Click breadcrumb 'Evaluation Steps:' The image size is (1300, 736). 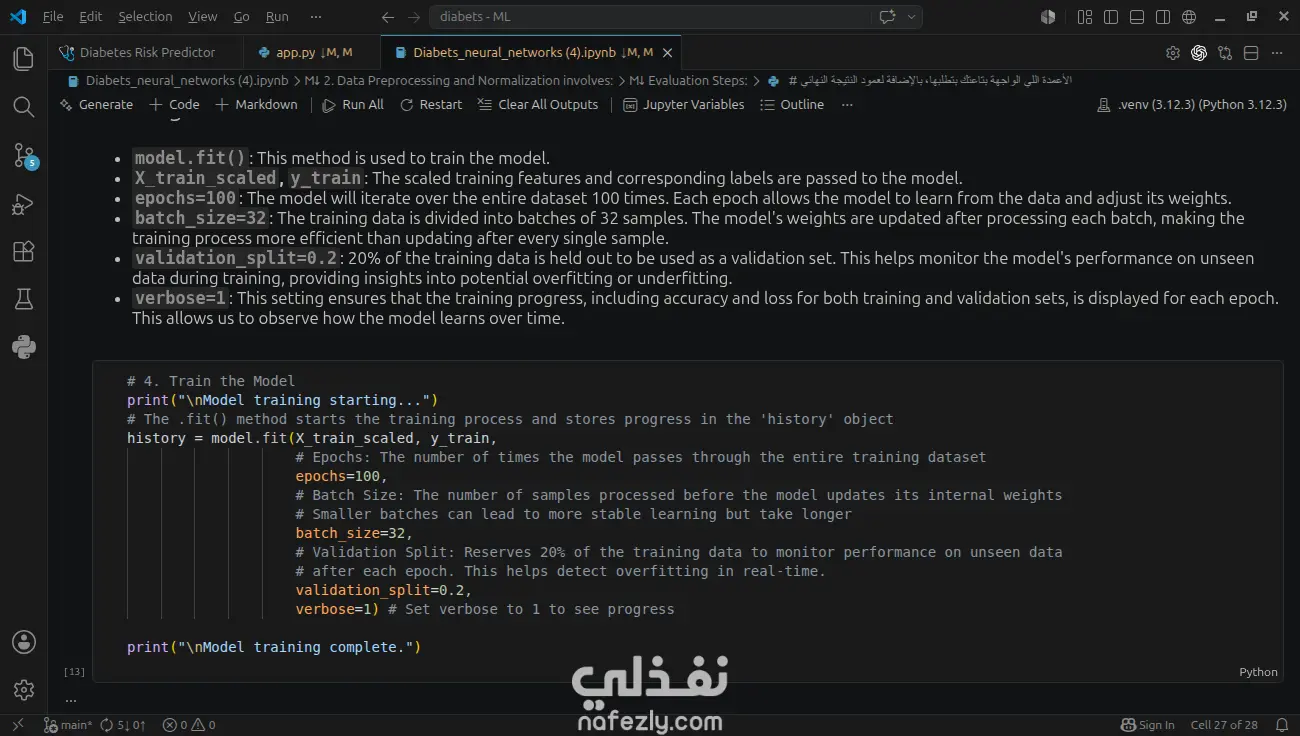688,80
